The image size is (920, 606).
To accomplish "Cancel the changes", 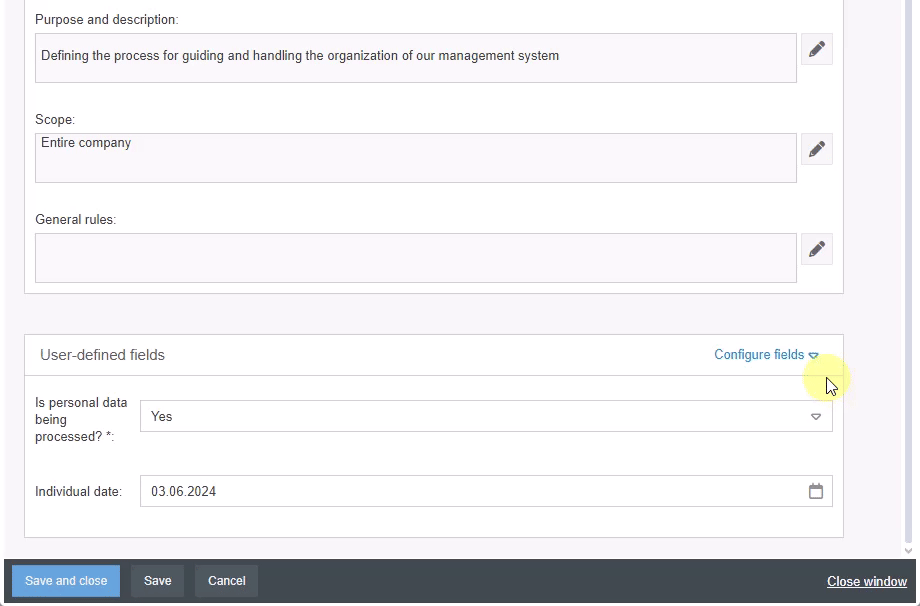I will [227, 581].
